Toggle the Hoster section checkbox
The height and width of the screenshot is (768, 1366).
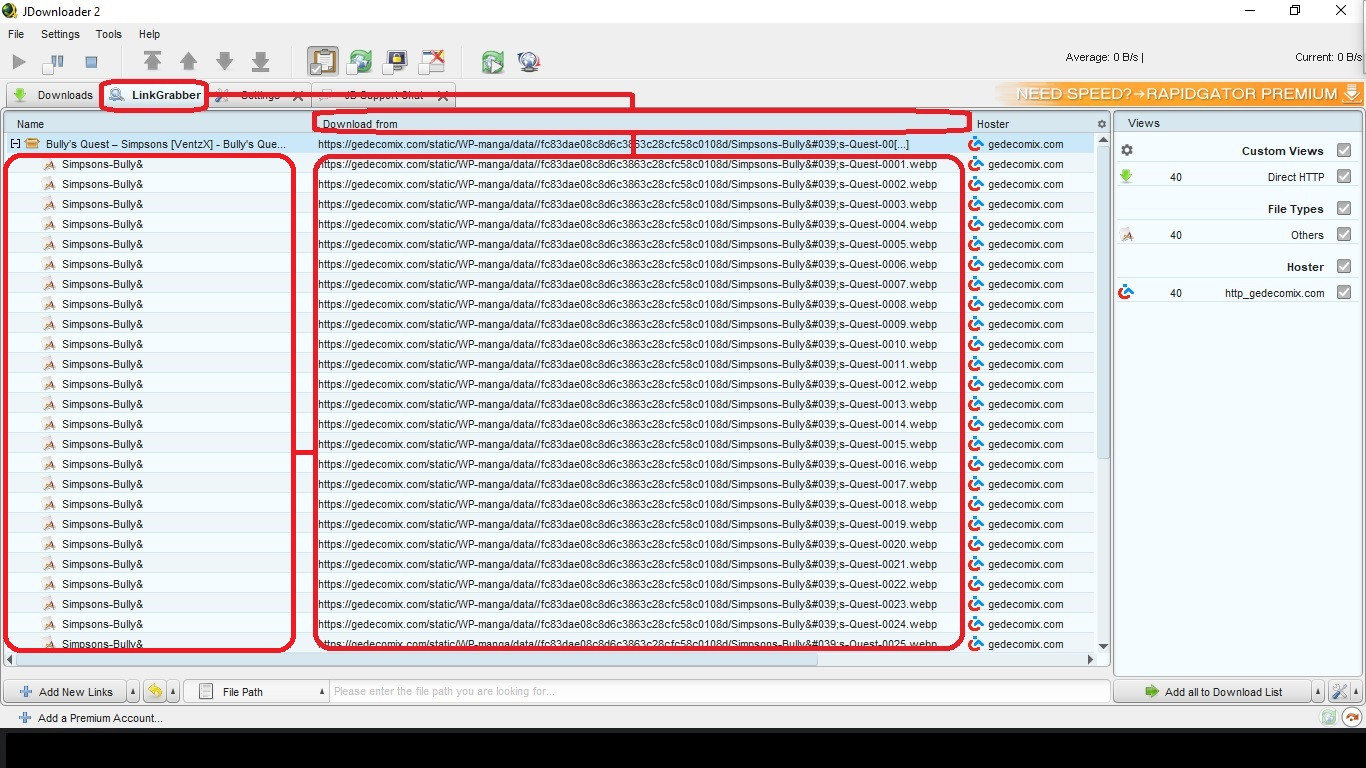[1344, 266]
